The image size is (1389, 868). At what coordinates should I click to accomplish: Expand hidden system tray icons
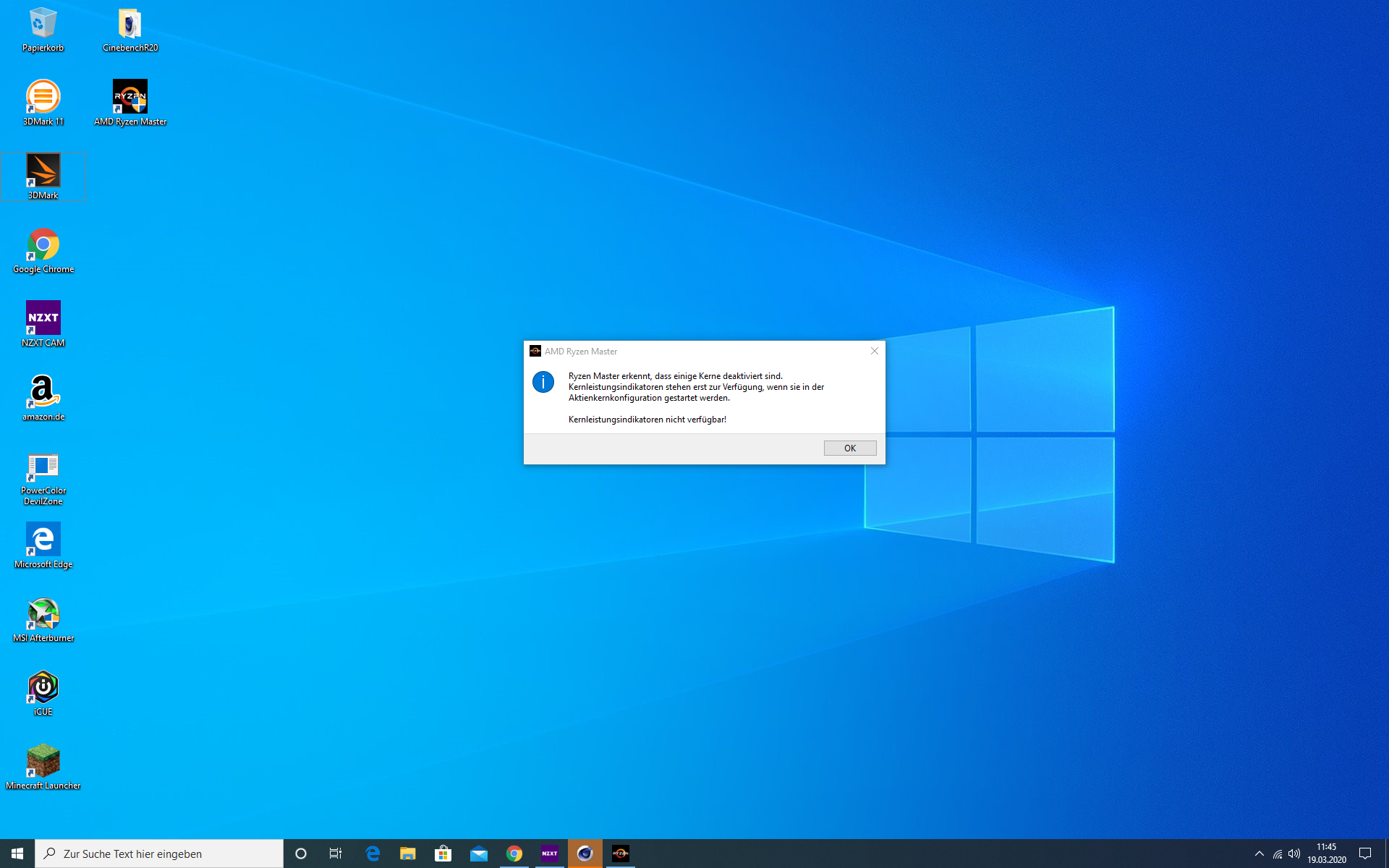point(1259,854)
